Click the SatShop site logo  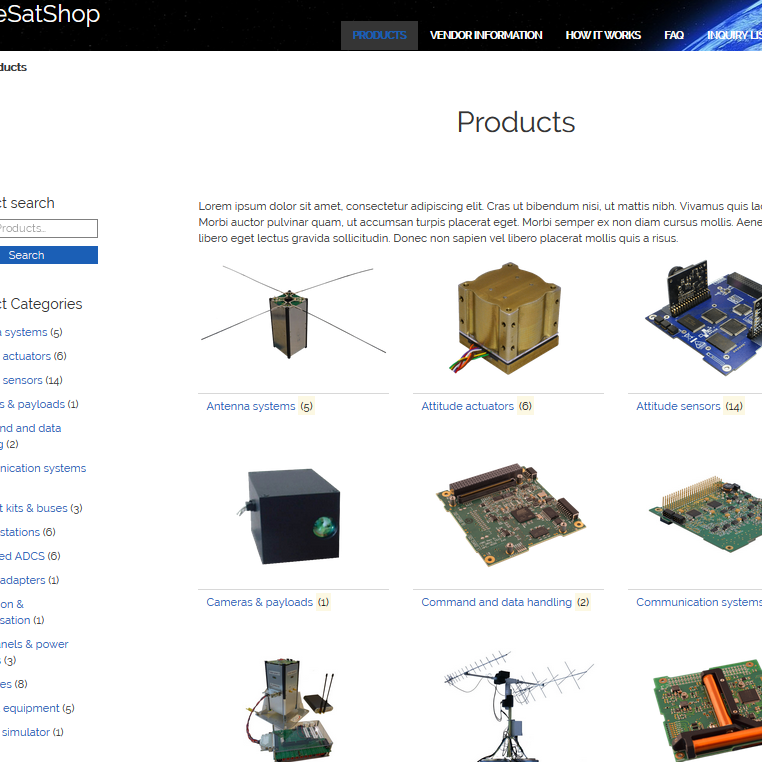(x=50, y=14)
